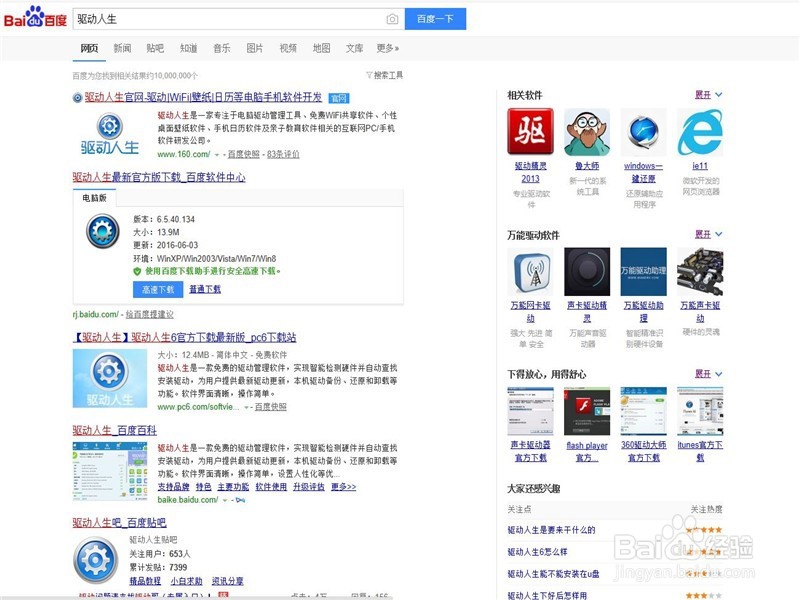Expand 万能驱动软件 section with 展开
Screen dimensions: 800x600
point(709,234)
